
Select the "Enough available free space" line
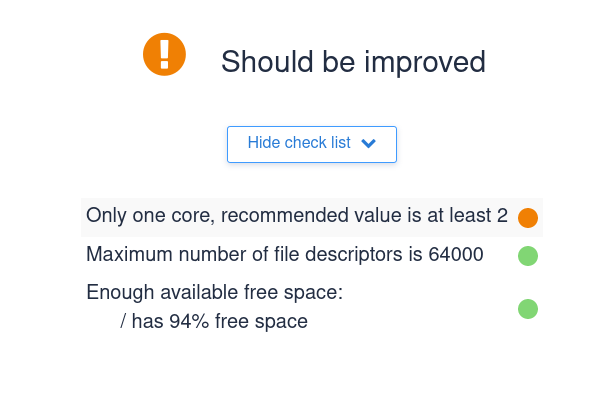(x=215, y=292)
